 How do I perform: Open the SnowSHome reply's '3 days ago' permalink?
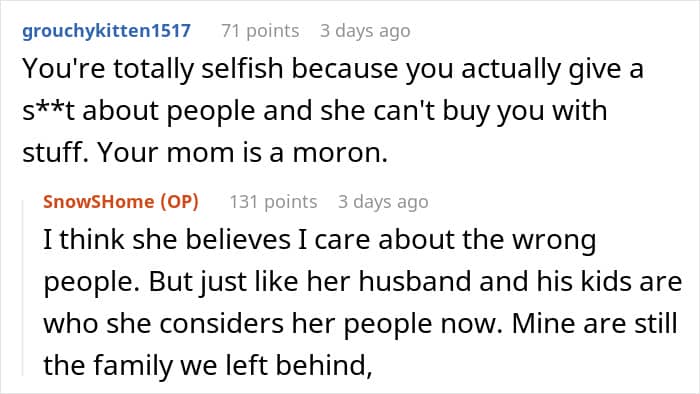(x=383, y=202)
